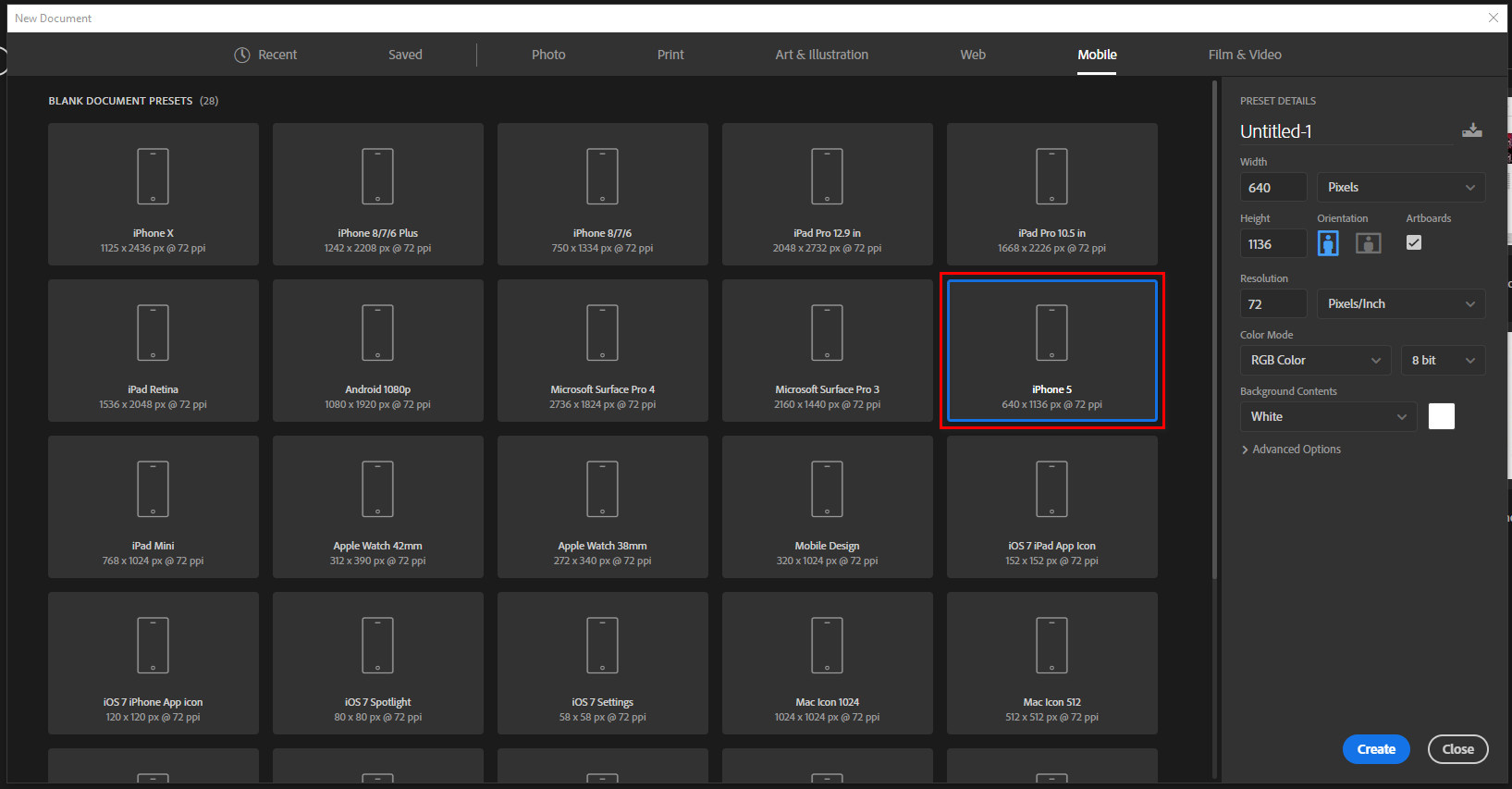Viewport: 1512px width, 789px height.
Task: Uncheck the Artboards checkbox
Action: tap(1414, 242)
